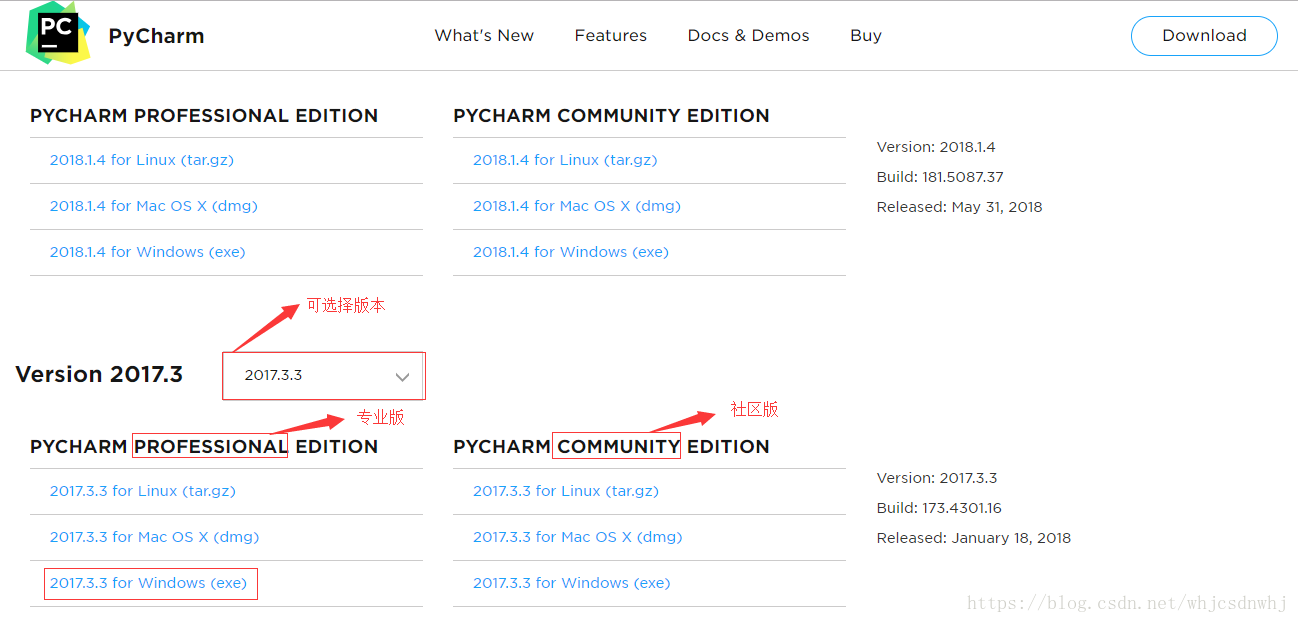Download Professional 2017.3.3 for Linux (tar.gz)
The width and height of the screenshot is (1298, 623).
click(x=143, y=491)
